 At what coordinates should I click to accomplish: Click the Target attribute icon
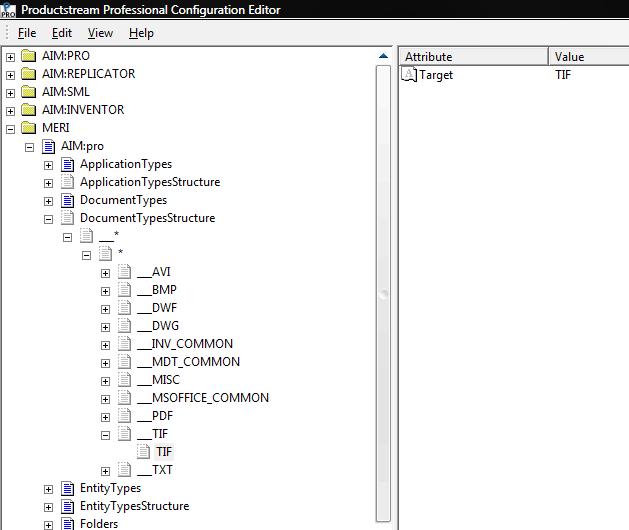coord(409,75)
